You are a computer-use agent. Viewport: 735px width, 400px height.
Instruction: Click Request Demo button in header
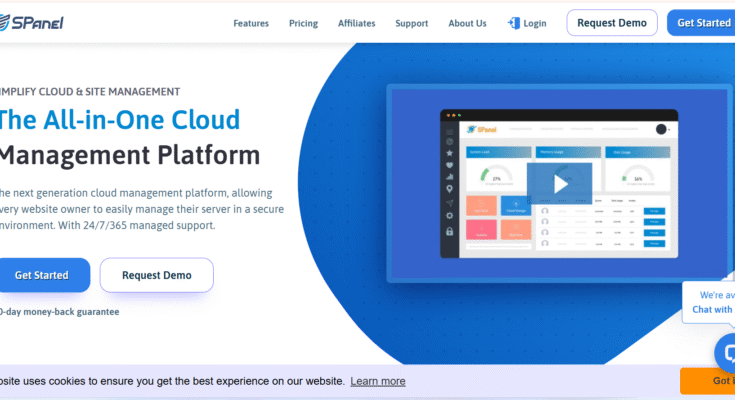612,23
